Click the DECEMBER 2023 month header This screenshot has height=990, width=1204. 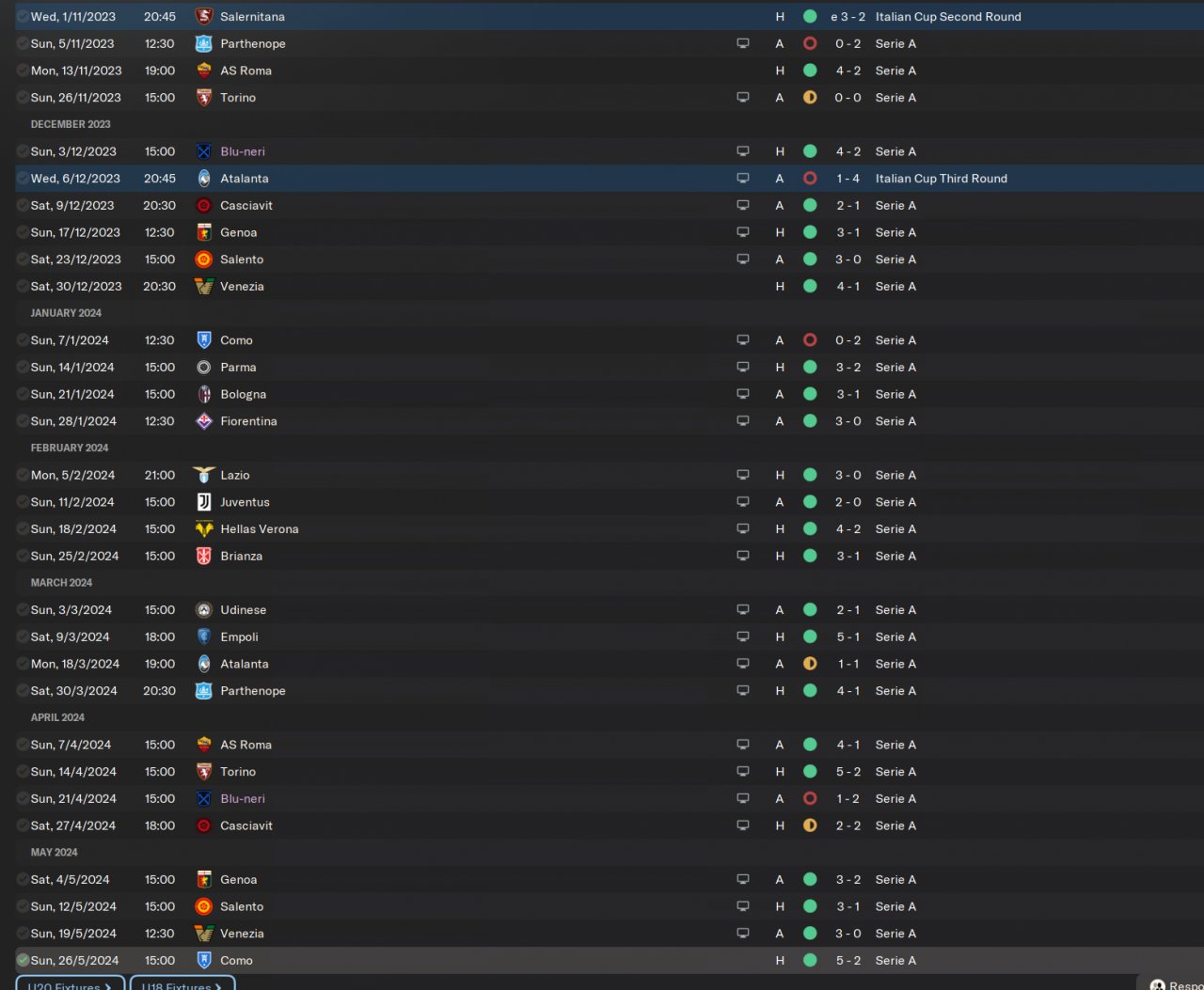(71, 124)
